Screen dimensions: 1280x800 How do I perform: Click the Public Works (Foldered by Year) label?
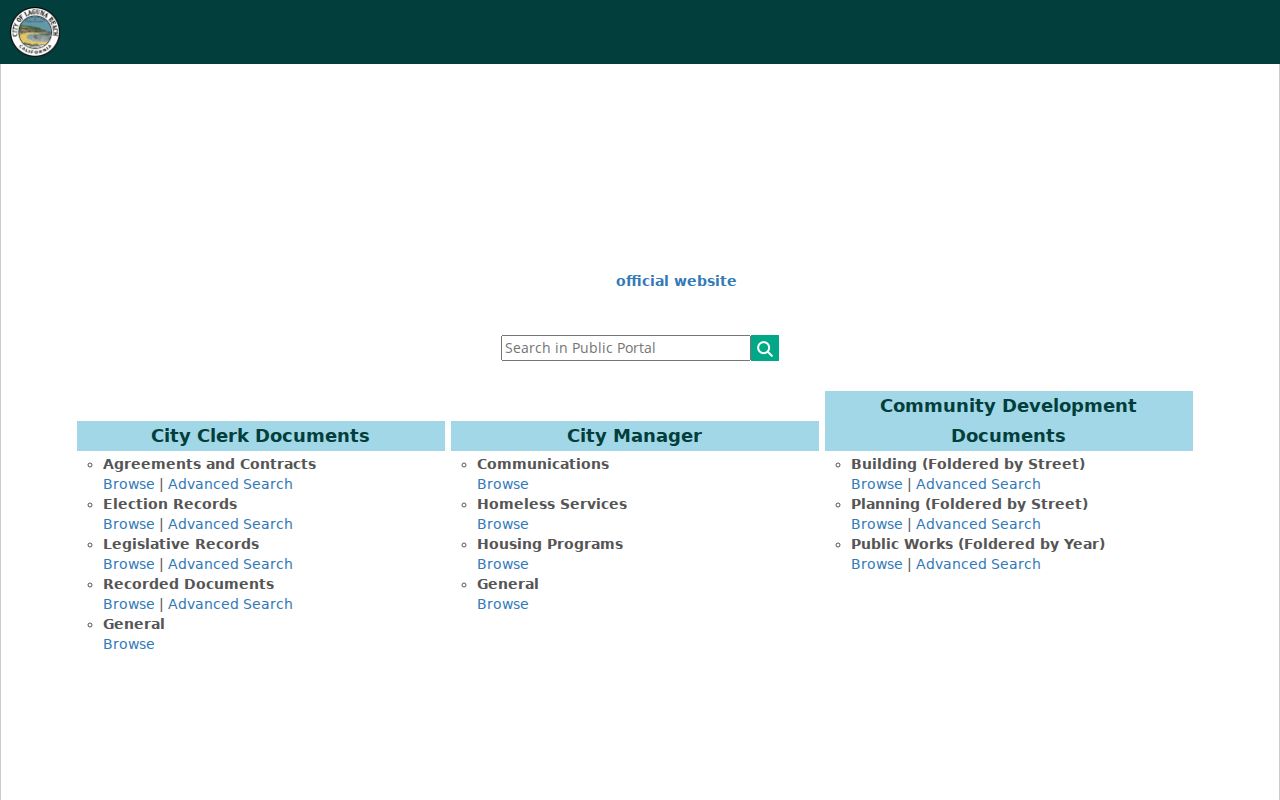pyautogui.click(x=978, y=544)
